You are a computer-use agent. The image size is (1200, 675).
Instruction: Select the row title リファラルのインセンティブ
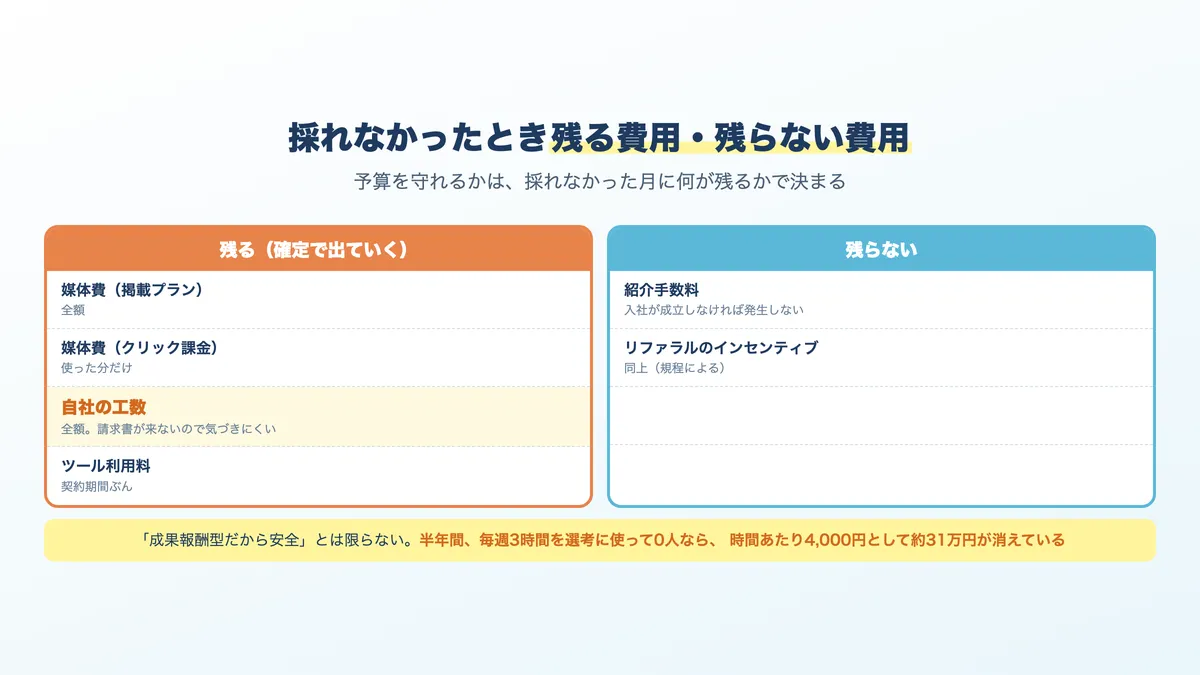pyautogui.click(x=721, y=348)
